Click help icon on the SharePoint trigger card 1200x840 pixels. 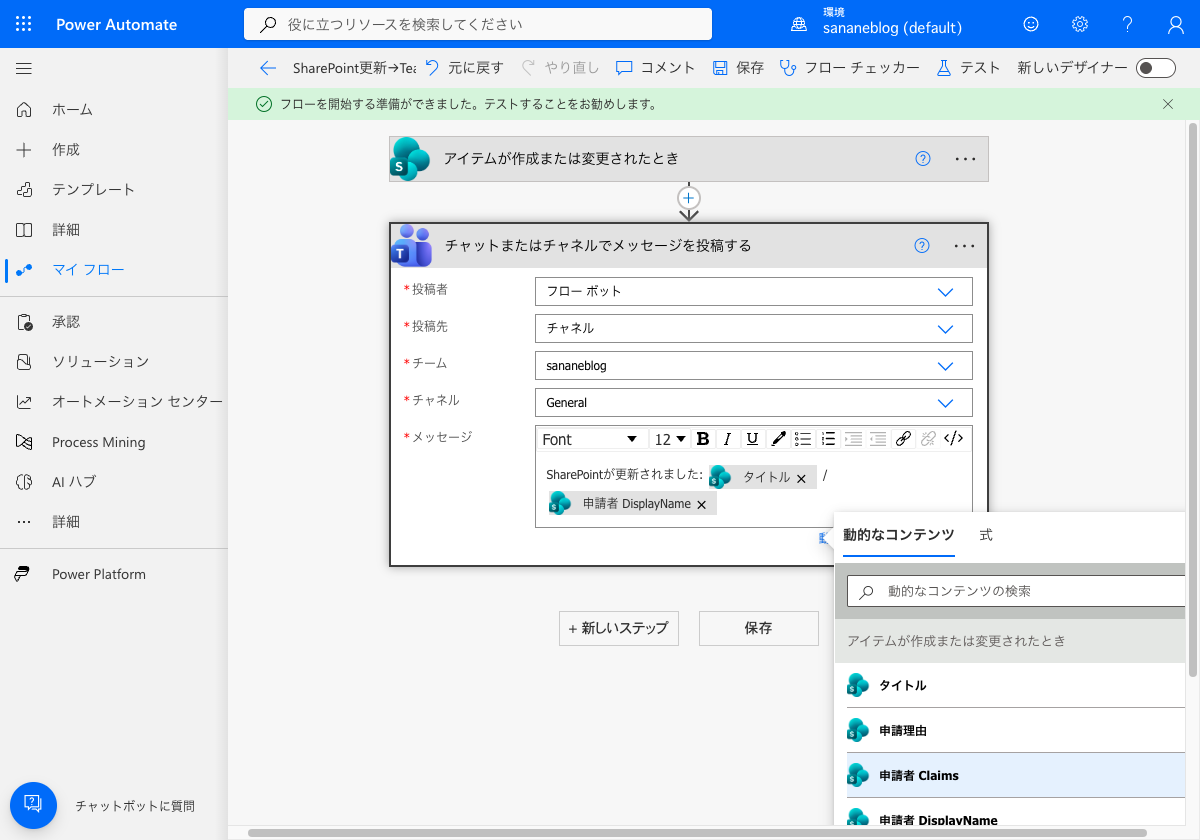923,159
